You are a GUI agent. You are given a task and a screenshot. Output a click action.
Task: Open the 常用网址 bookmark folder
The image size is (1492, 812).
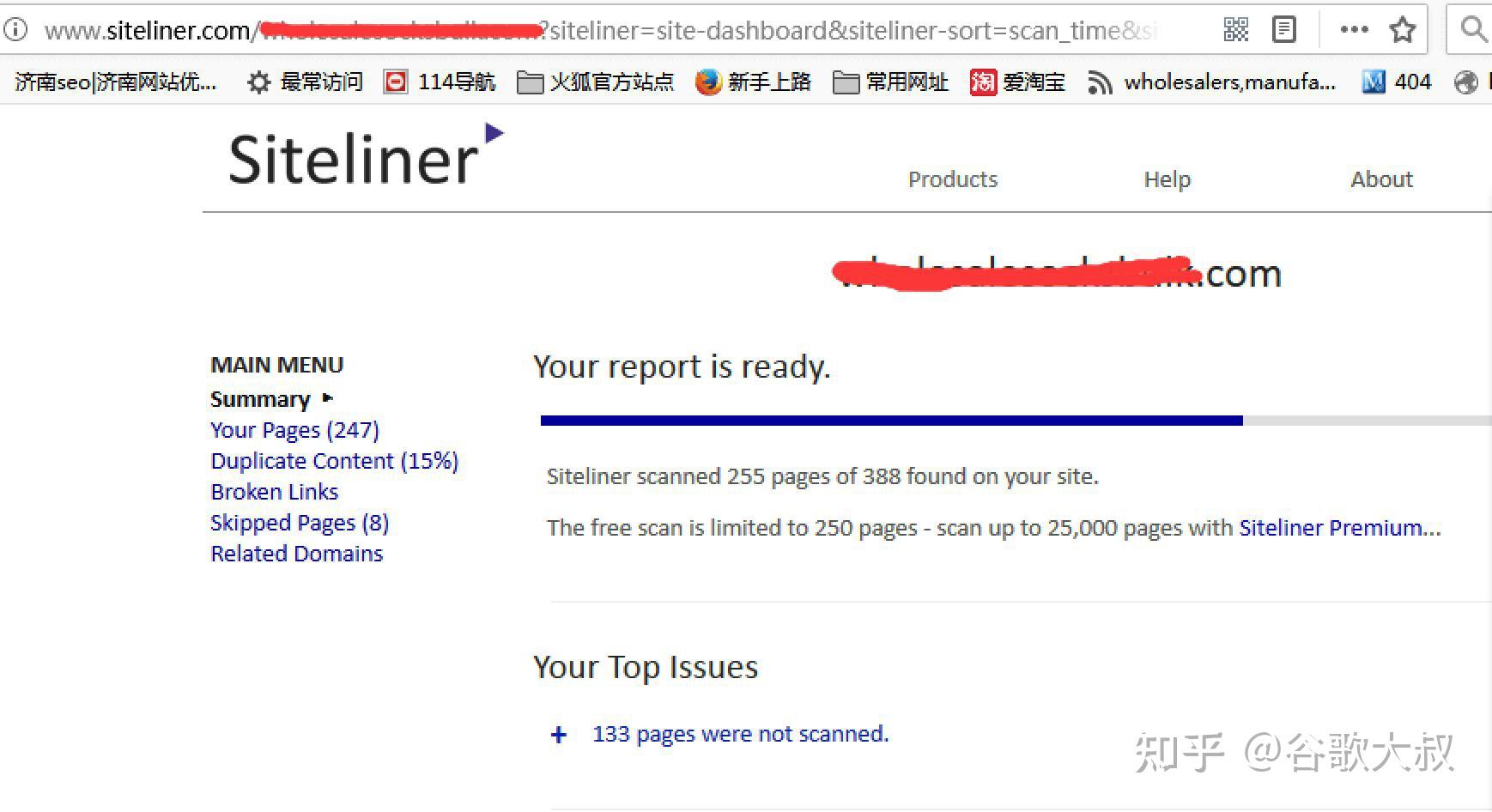[x=891, y=82]
